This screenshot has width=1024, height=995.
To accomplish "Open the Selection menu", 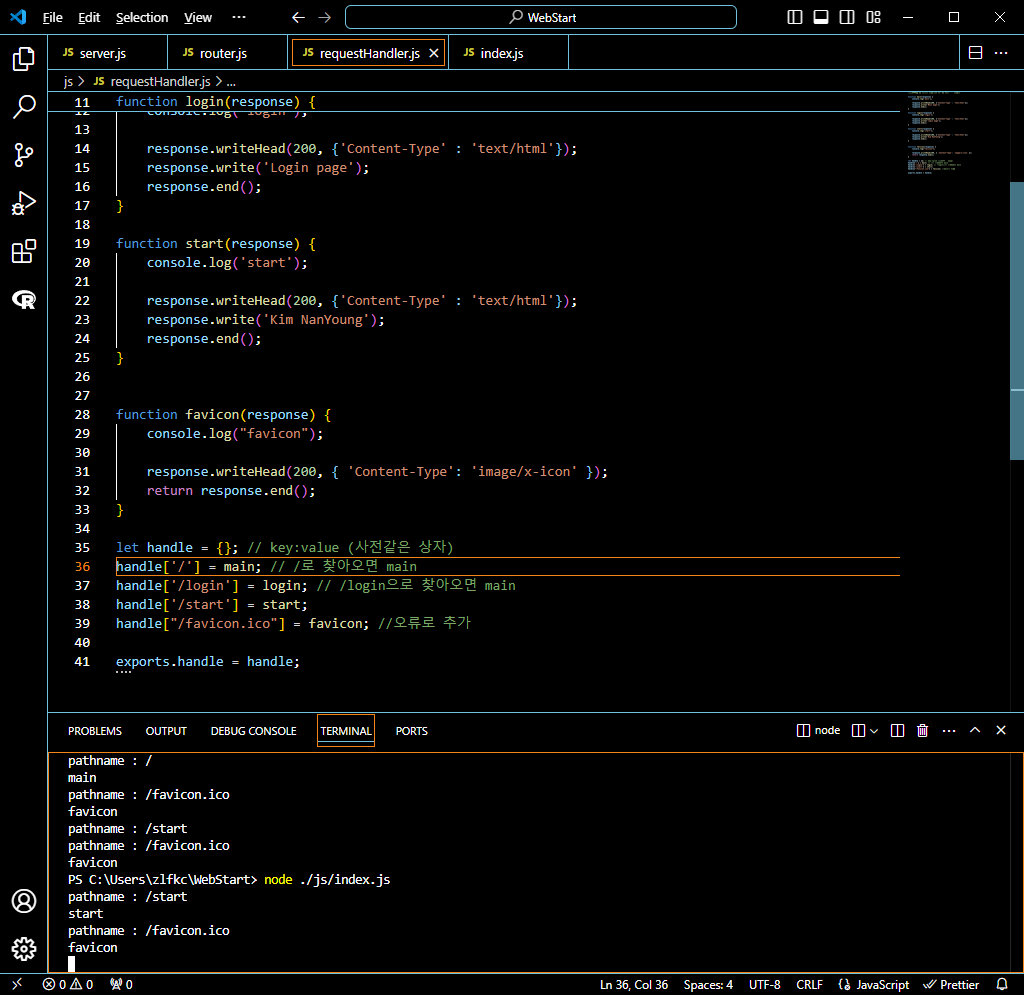I will [x=142, y=17].
